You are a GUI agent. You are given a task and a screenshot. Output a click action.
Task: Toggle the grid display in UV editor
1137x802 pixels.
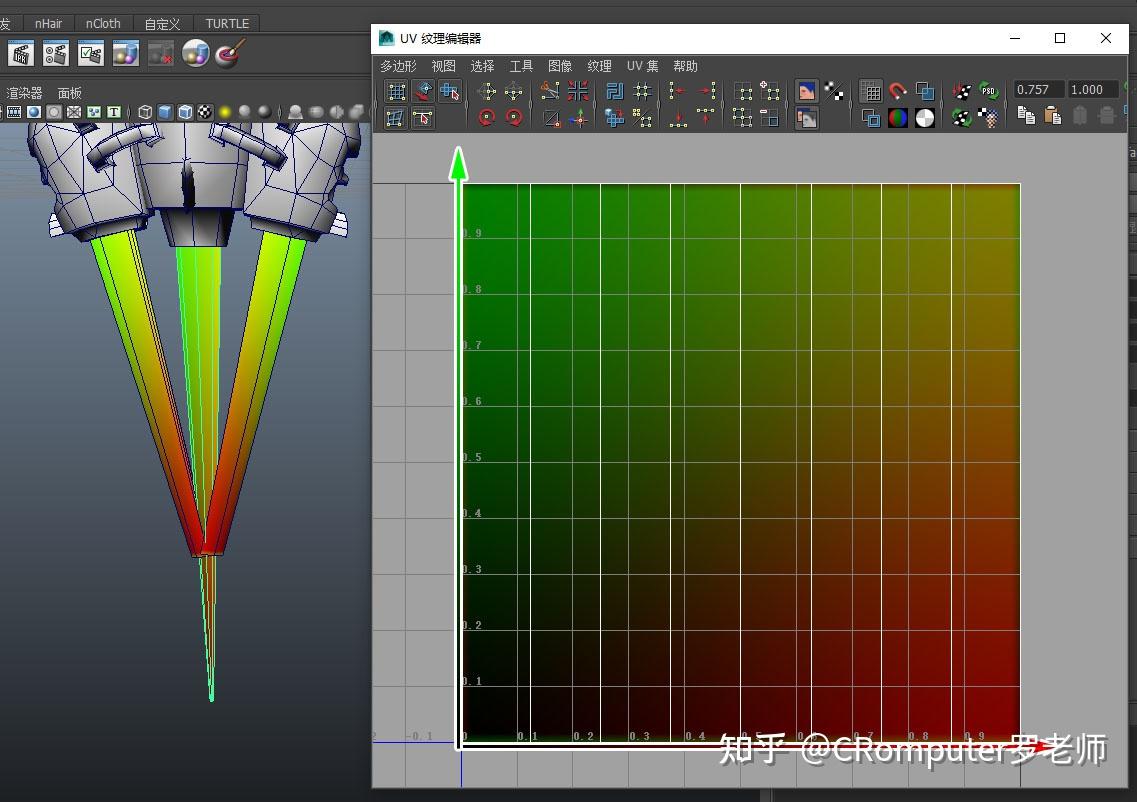(x=872, y=90)
